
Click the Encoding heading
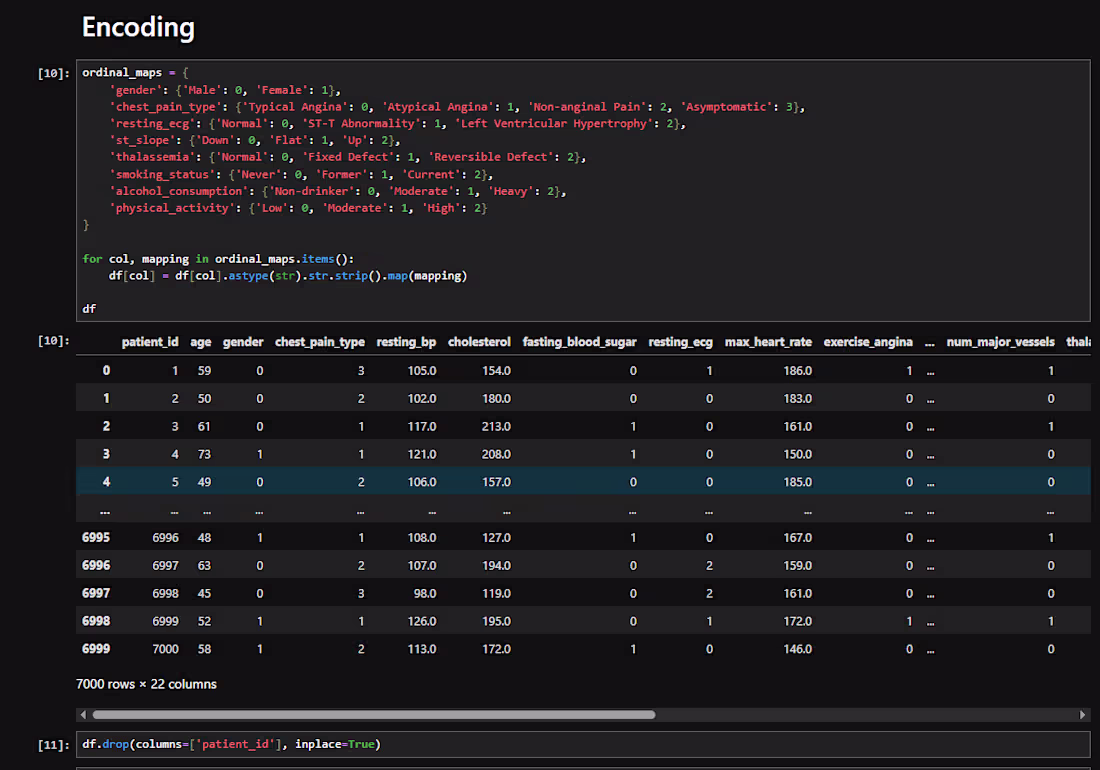click(138, 27)
